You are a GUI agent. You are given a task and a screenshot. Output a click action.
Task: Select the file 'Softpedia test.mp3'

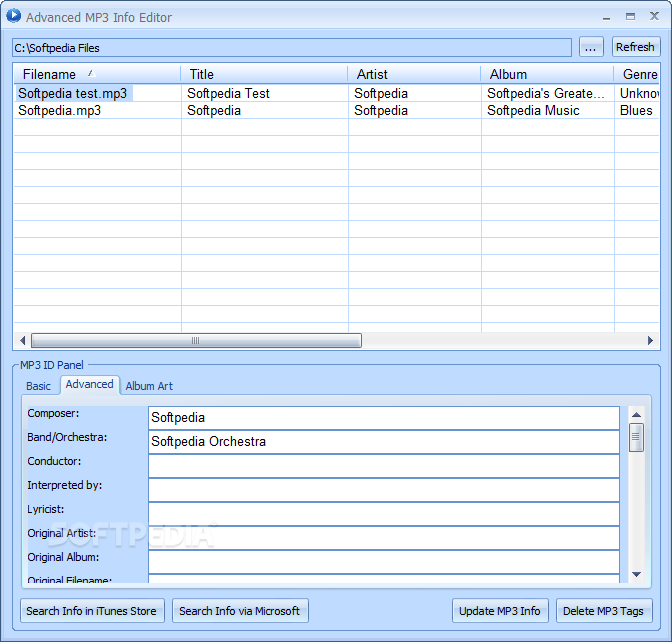(73, 93)
